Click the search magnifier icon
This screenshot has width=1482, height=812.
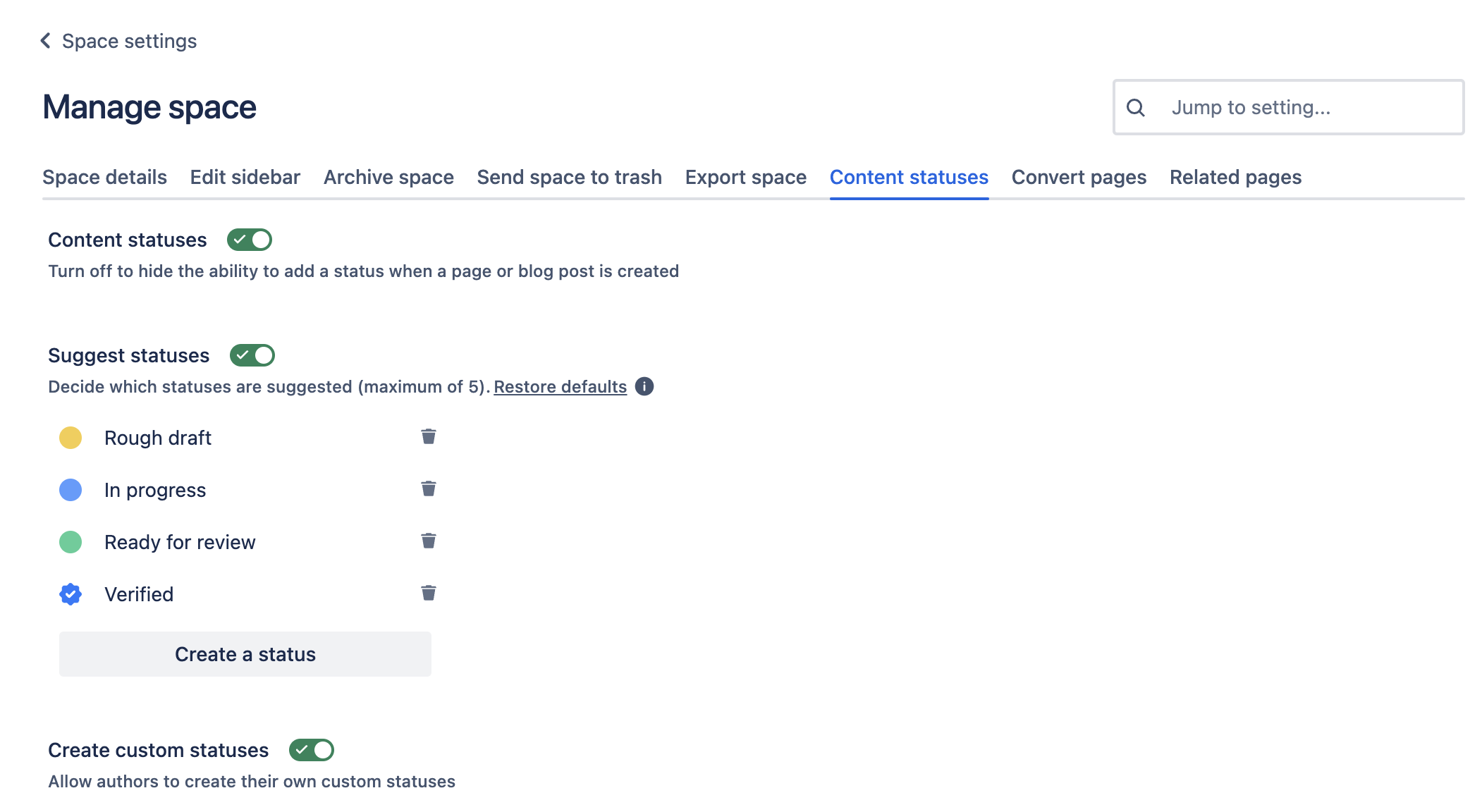pos(1135,107)
